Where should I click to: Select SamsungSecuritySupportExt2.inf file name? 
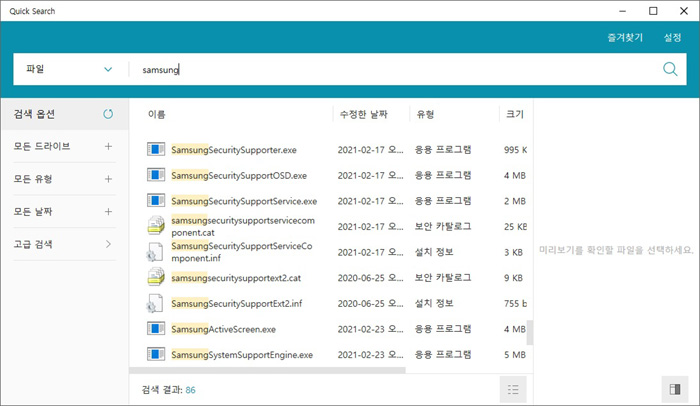click(237, 304)
